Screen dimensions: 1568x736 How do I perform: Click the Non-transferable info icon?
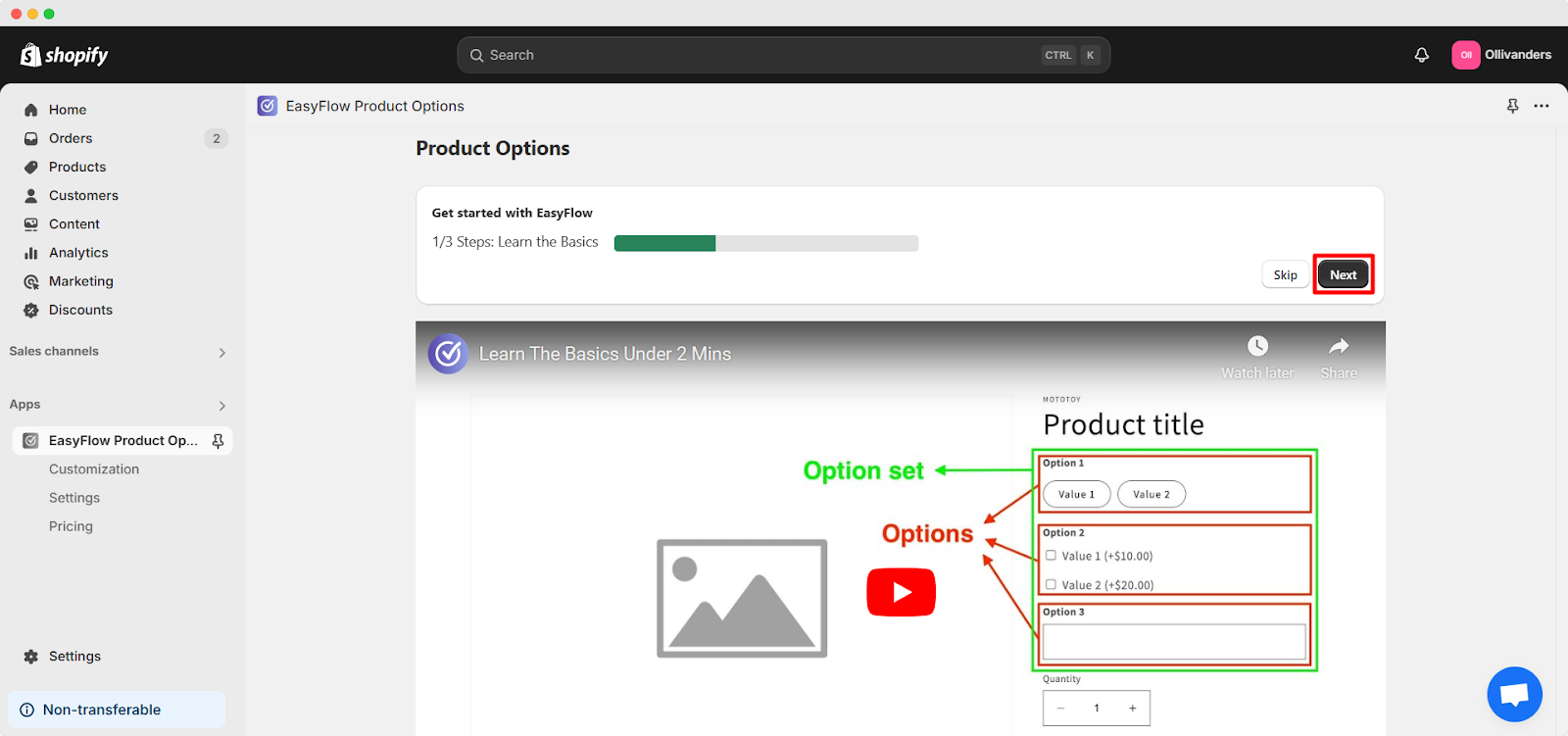[x=26, y=710]
